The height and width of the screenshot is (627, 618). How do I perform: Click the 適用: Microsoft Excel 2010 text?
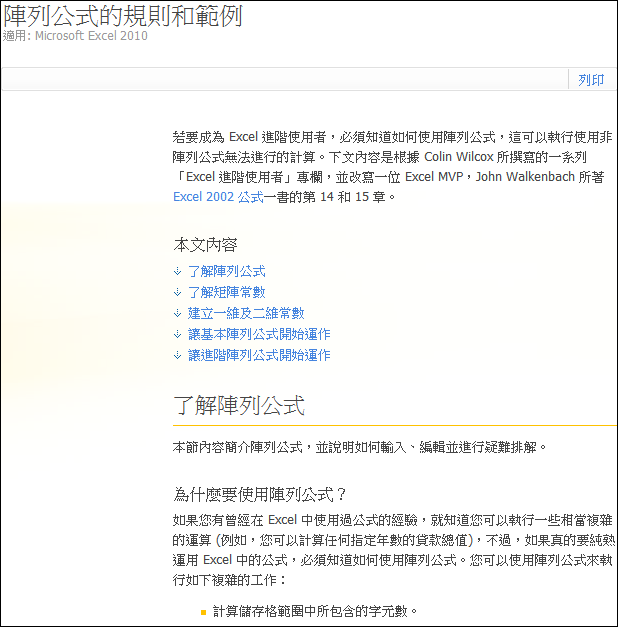[x=75, y=36]
